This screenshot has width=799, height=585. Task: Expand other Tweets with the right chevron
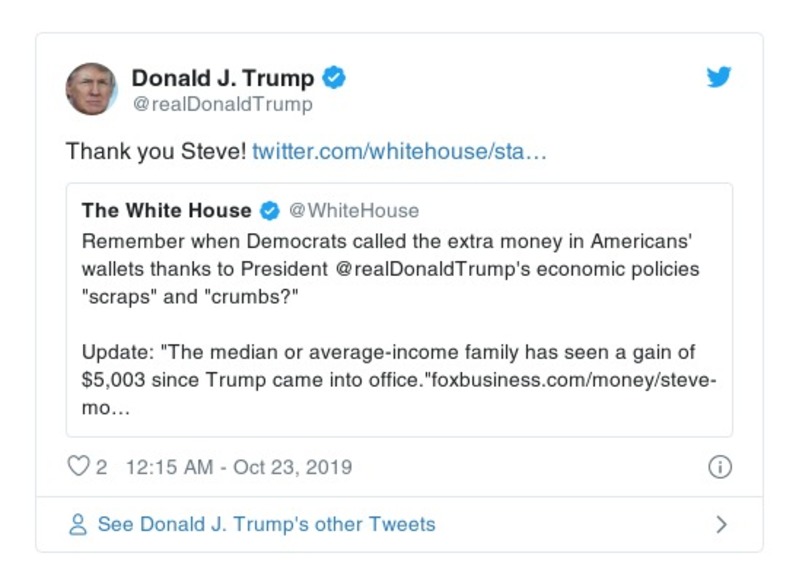pos(721,524)
